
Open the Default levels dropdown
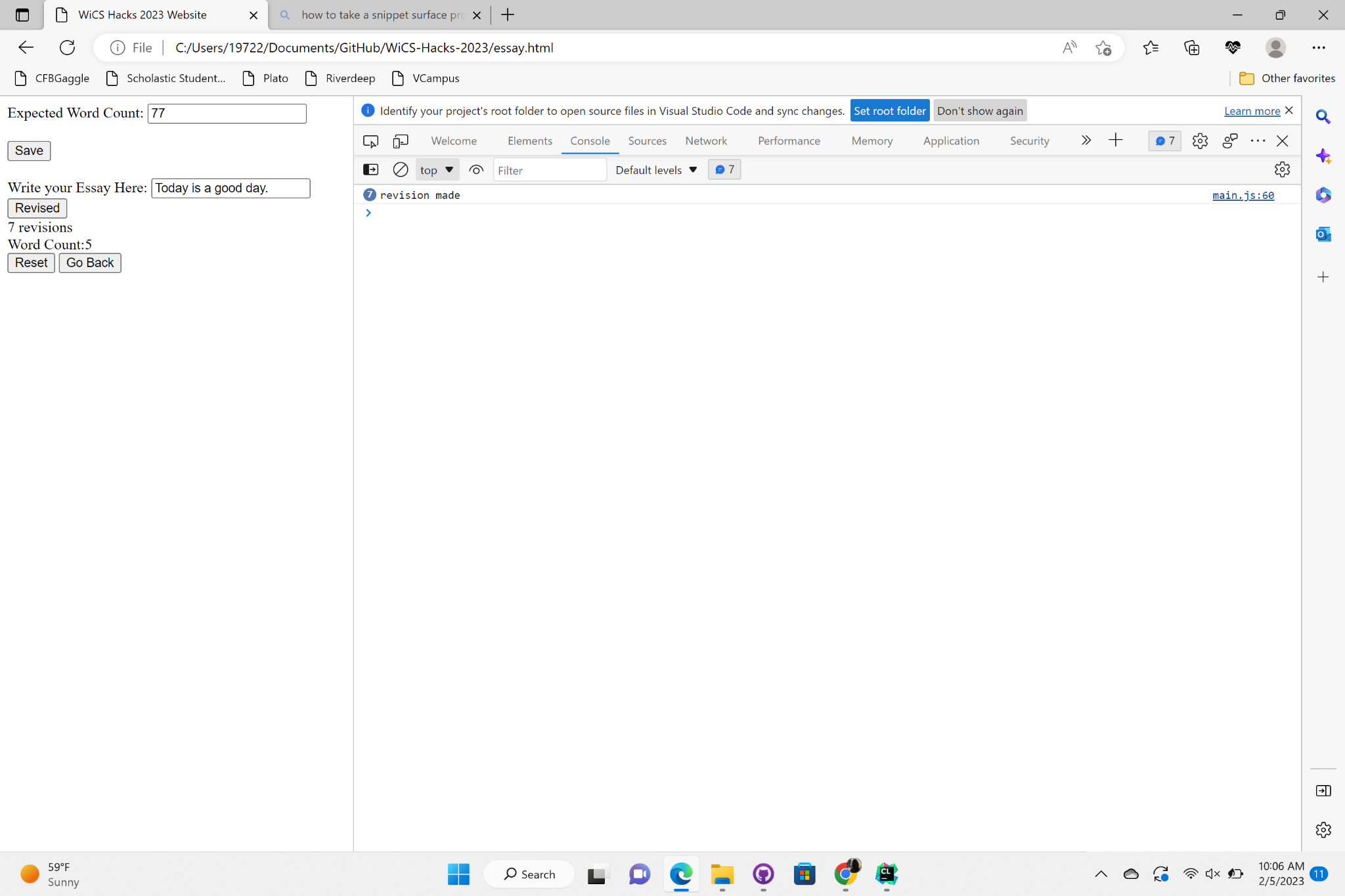click(x=655, y=170)
